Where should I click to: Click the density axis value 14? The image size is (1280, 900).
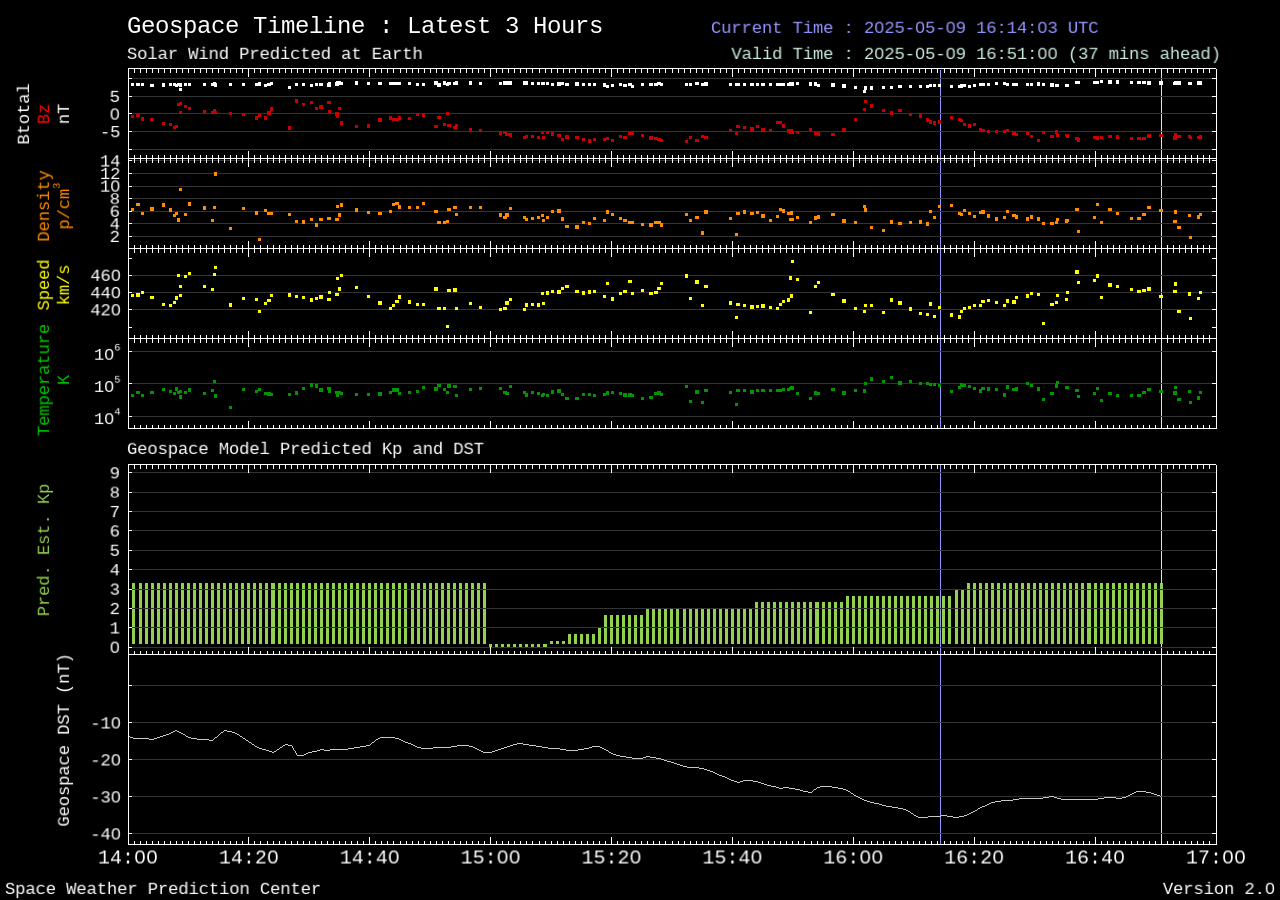(x=110, y=161)
